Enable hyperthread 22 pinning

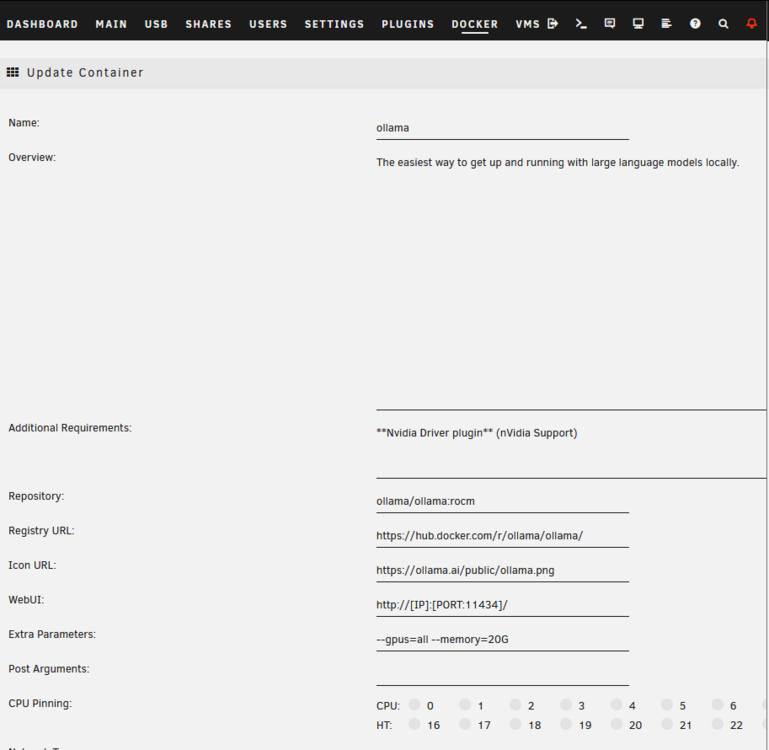pyautogui.click(x=718, y=724)
